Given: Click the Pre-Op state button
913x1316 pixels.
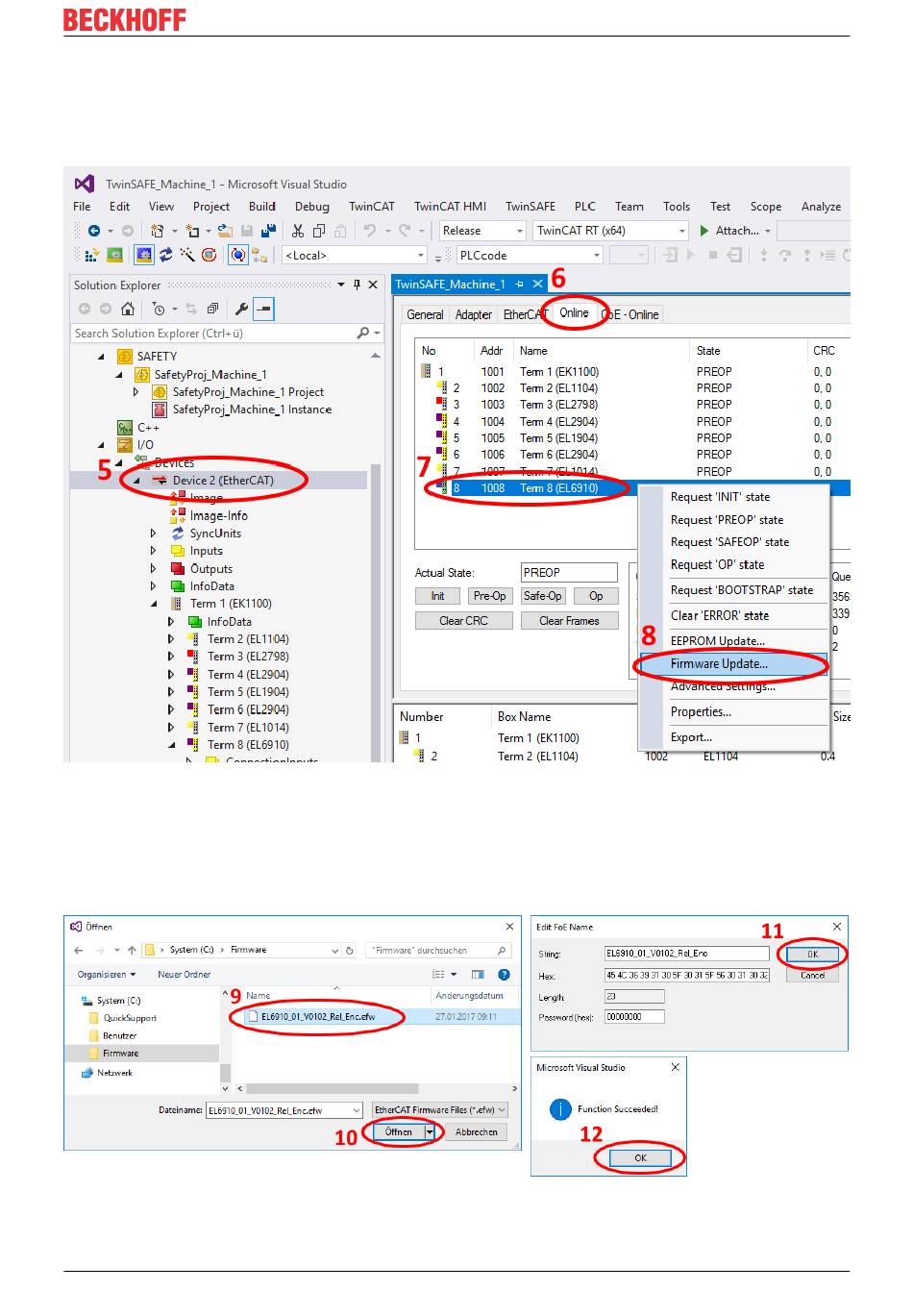Looking at the screenshot, I should 490,596.
